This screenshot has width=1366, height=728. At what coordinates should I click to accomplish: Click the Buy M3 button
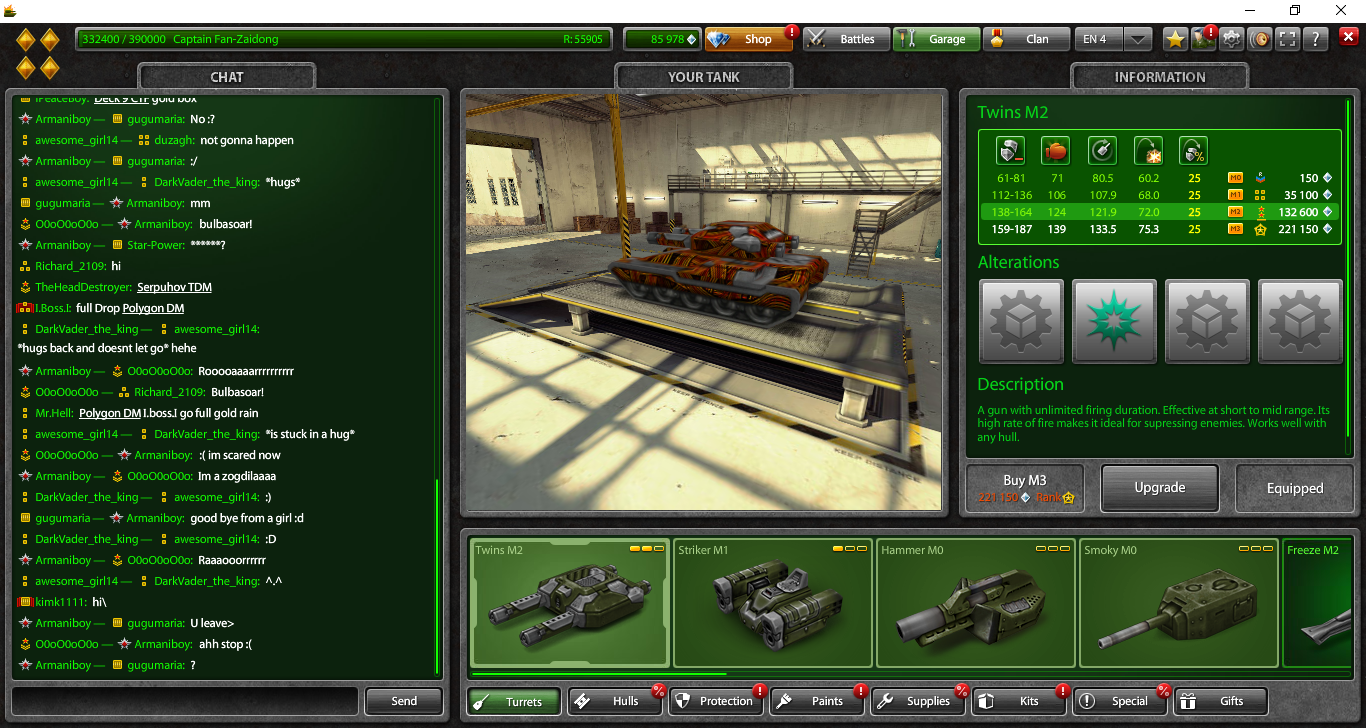(x=1025, y=488)
